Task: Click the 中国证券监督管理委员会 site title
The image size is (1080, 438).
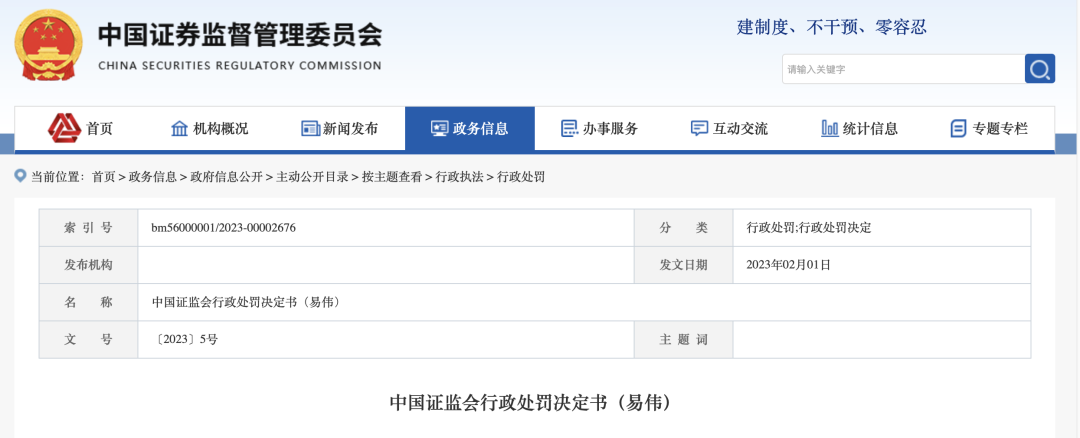Action: 240,35
